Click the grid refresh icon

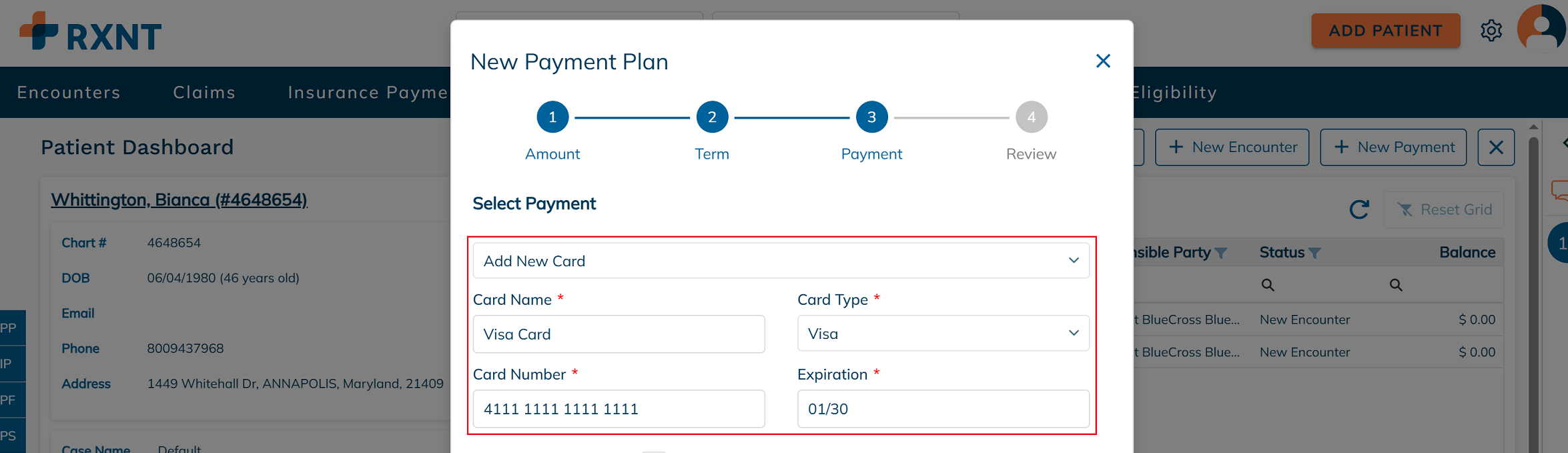[x=1359, y=209]
